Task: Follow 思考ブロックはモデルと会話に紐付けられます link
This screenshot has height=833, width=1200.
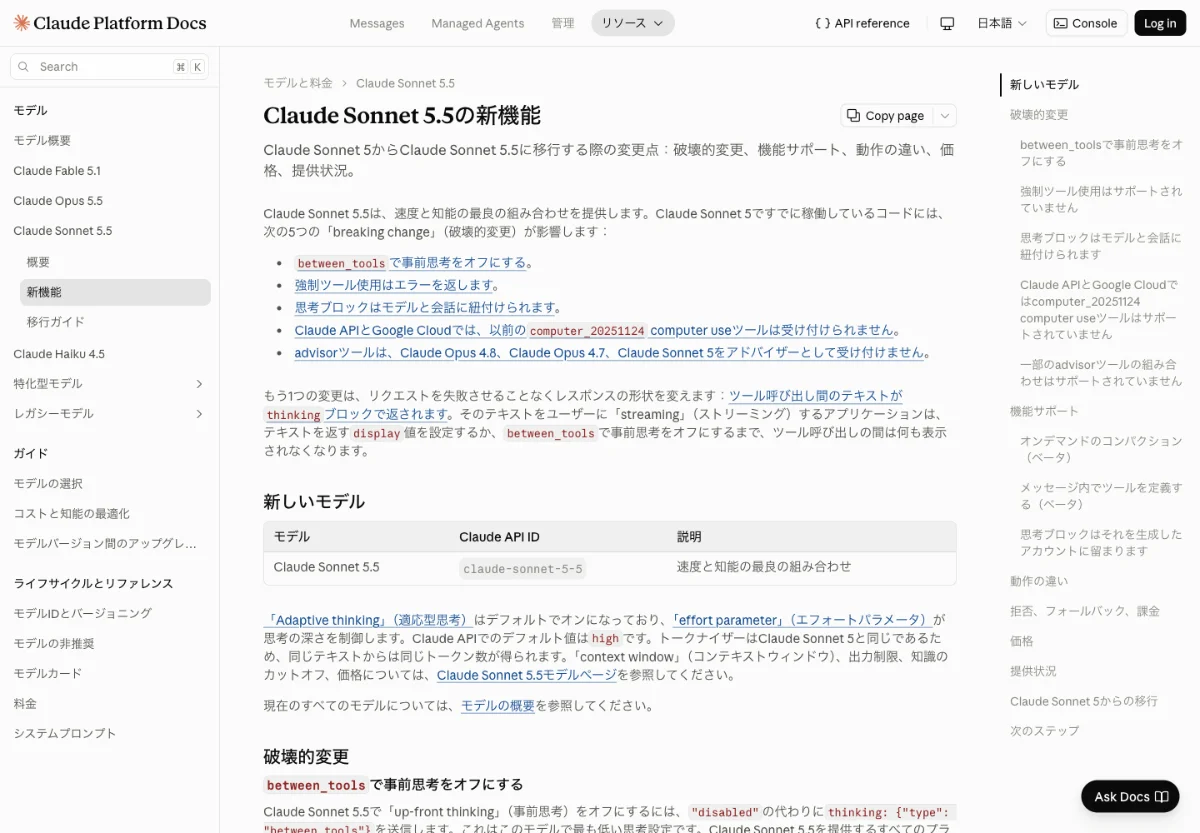Action: [426, 307]
